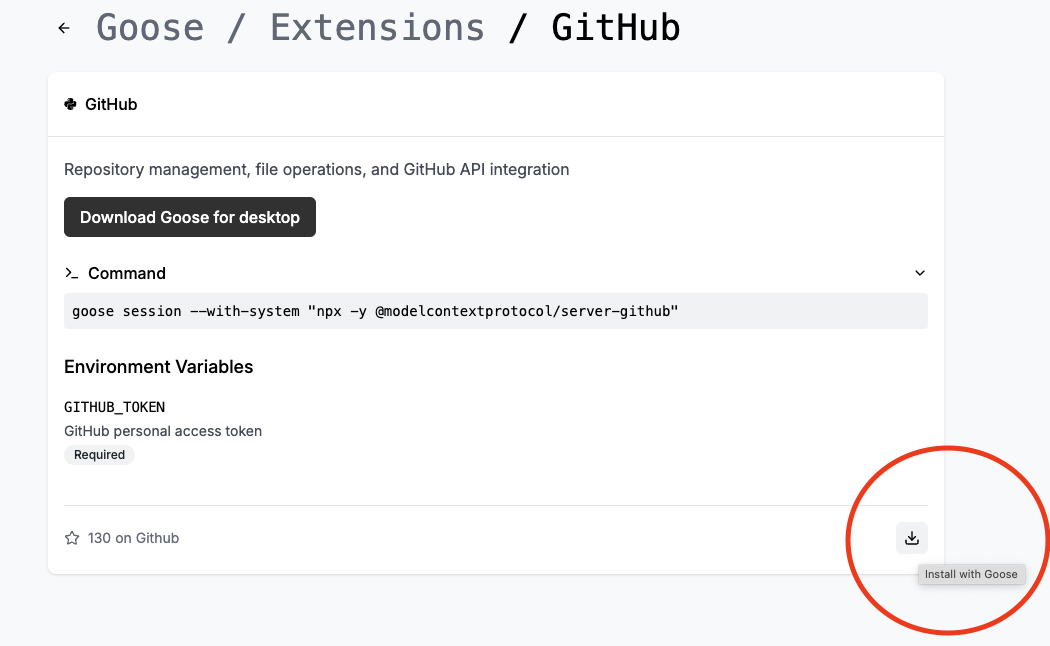Open the Goose breadcrumb link

coord(150,27)
